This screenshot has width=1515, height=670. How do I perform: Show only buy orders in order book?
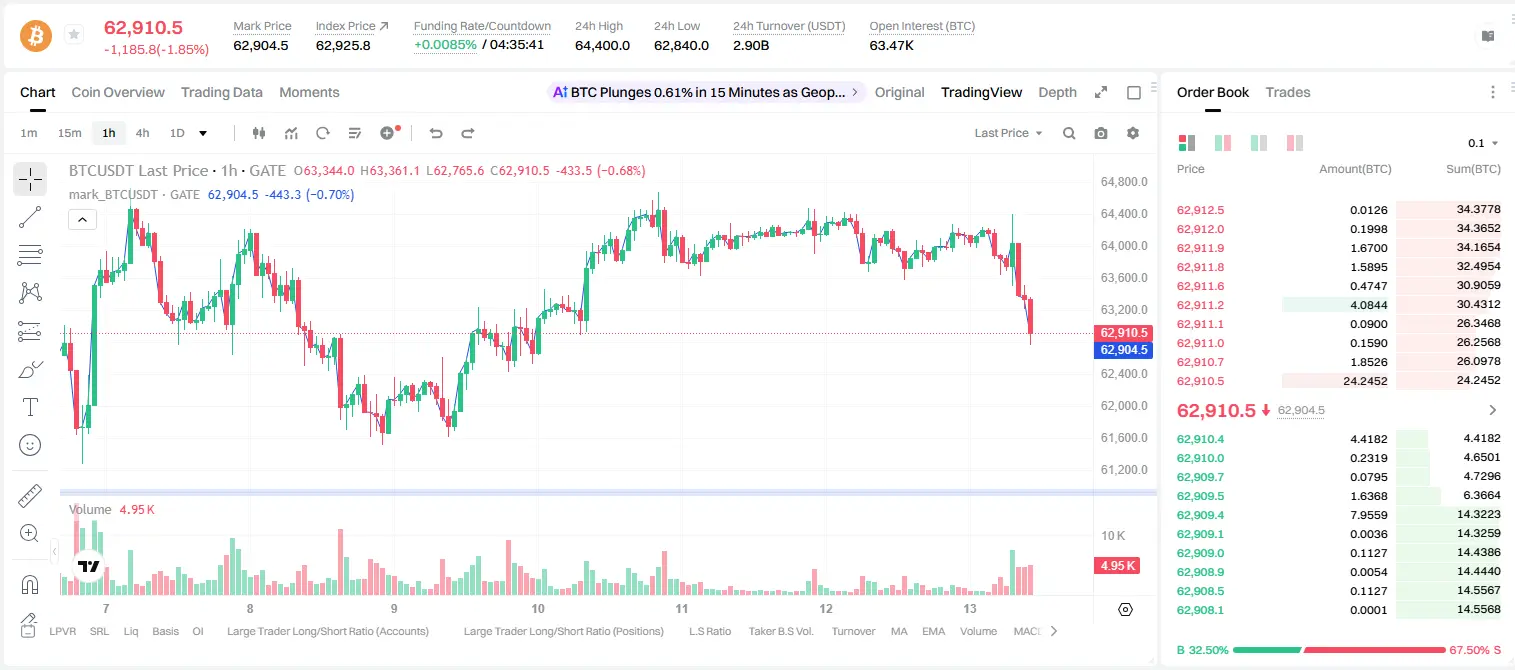[x=1259, y=143]
